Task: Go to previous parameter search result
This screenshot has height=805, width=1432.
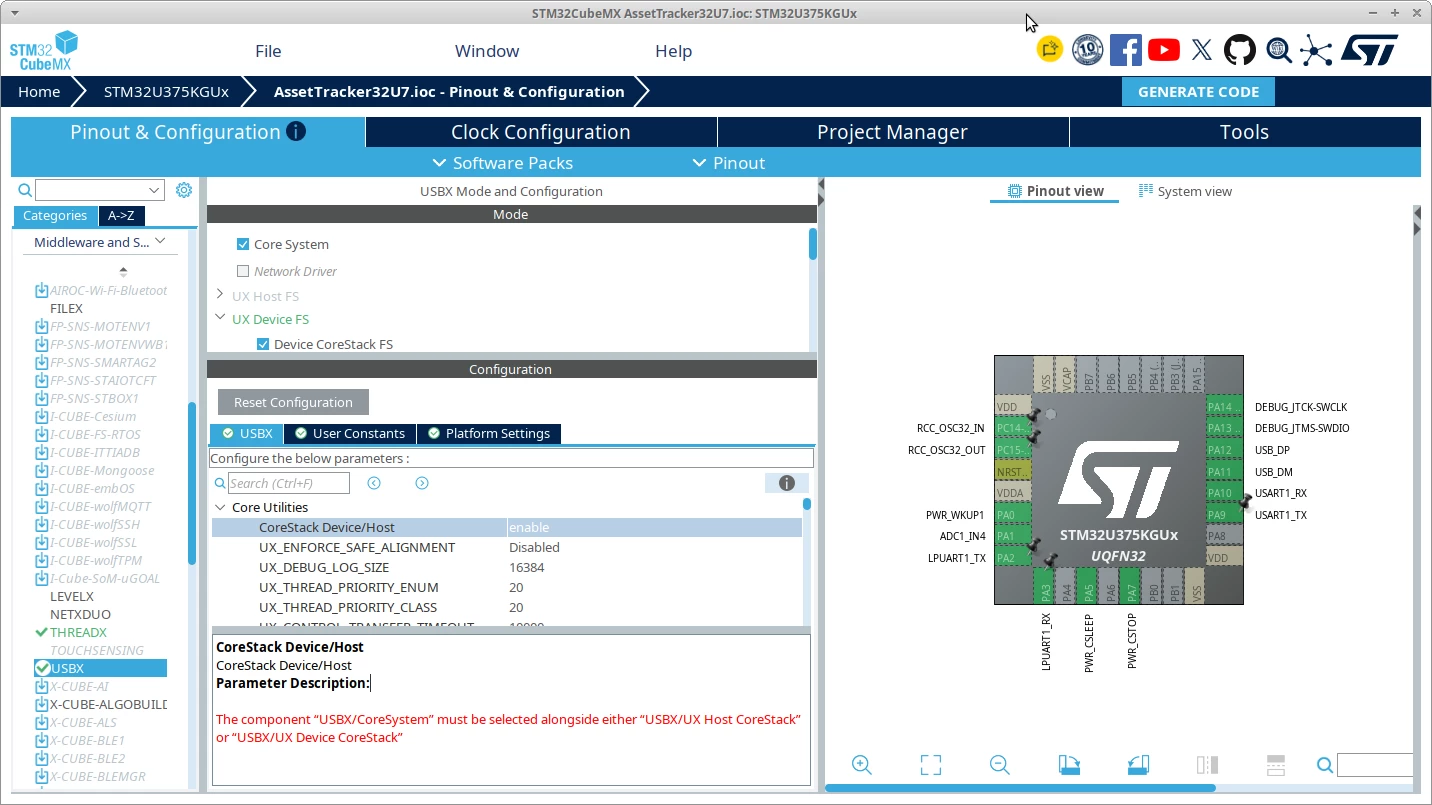Action: coord(374,483)
